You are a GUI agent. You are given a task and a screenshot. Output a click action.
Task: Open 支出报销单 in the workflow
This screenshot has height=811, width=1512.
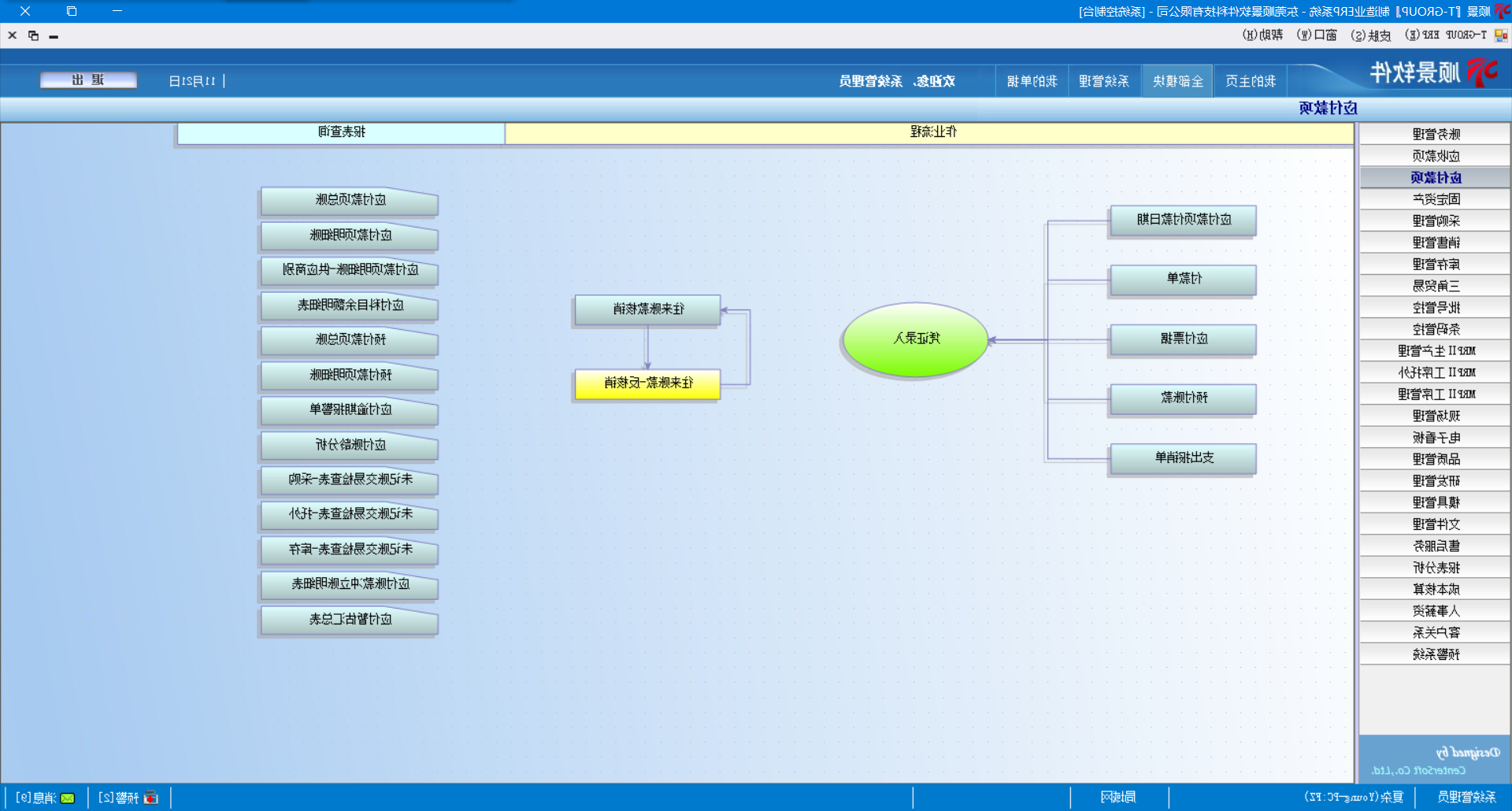click(1183, 458)
